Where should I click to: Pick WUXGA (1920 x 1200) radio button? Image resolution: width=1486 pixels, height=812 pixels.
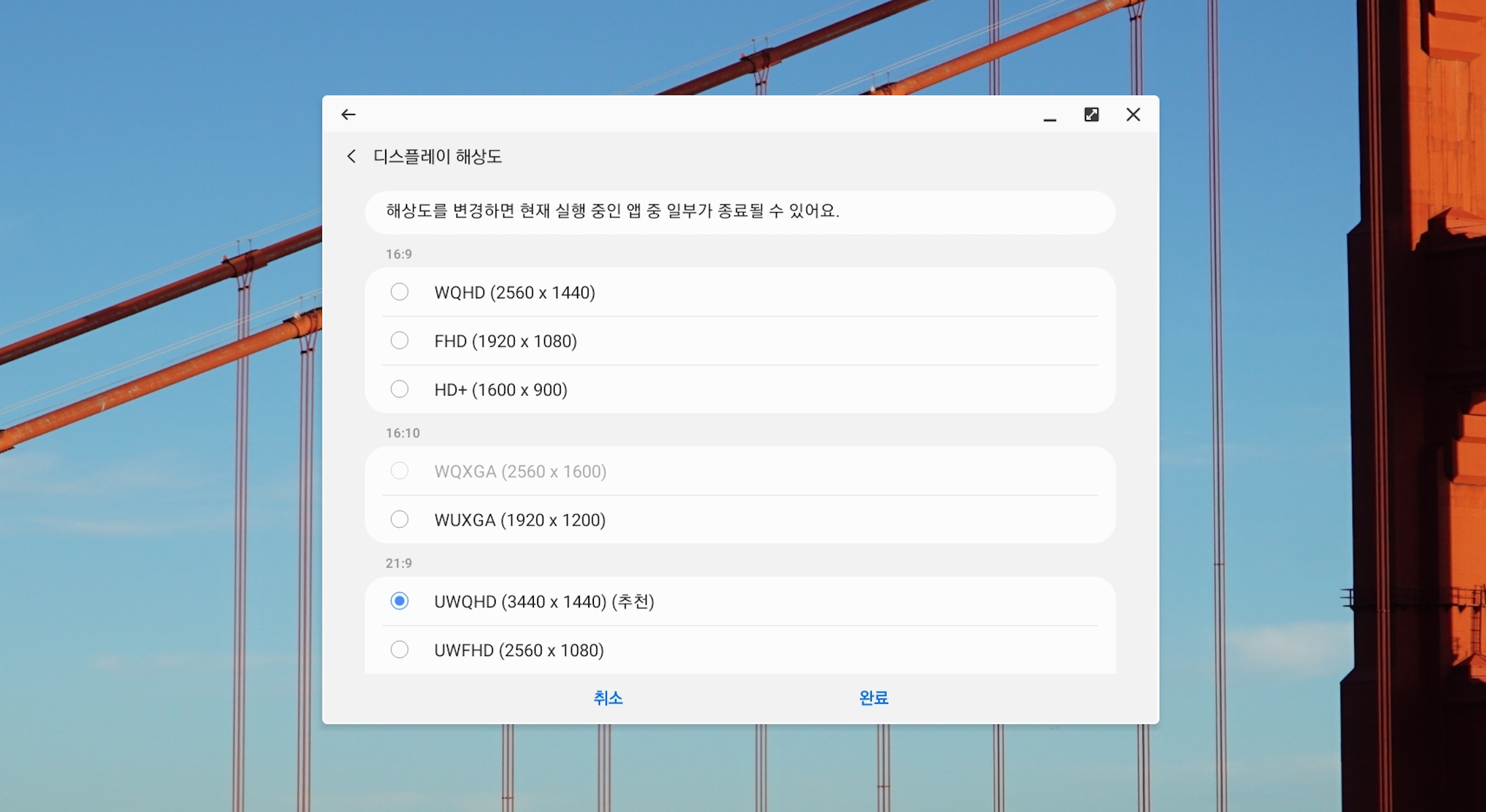pyautogui.click(x=399, y=520)
